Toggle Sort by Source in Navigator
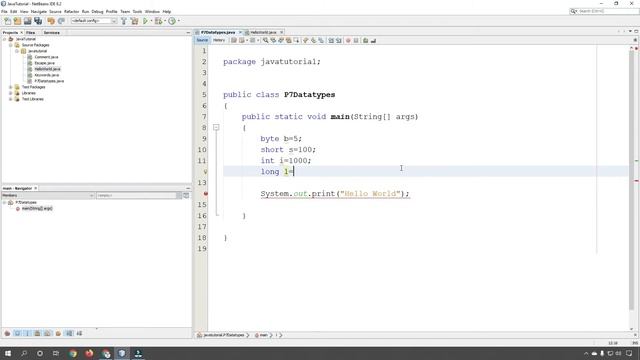This screenshot has width=640, height=360. coord(79,333)
